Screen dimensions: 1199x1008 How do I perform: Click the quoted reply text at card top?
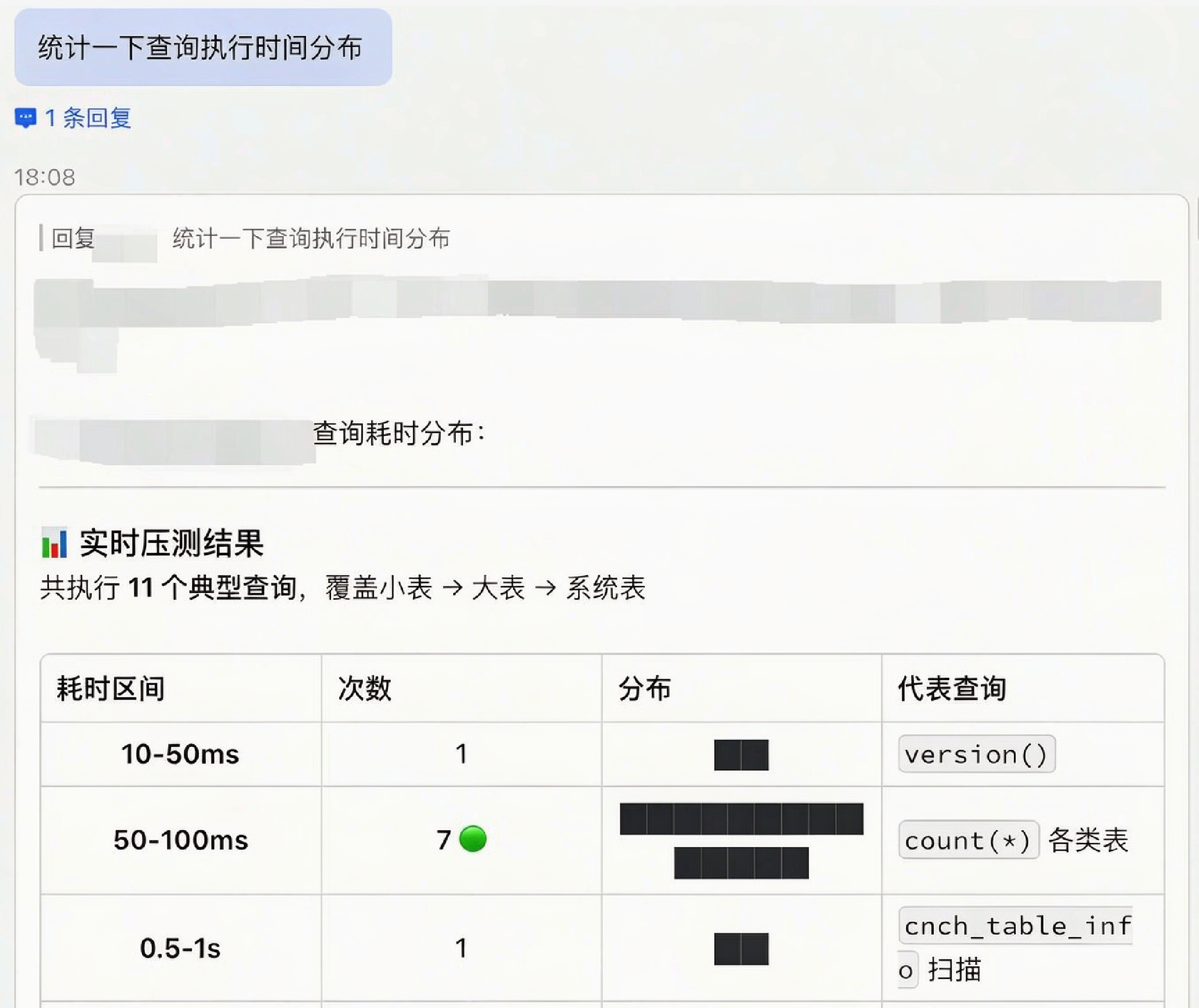(311, 238)
